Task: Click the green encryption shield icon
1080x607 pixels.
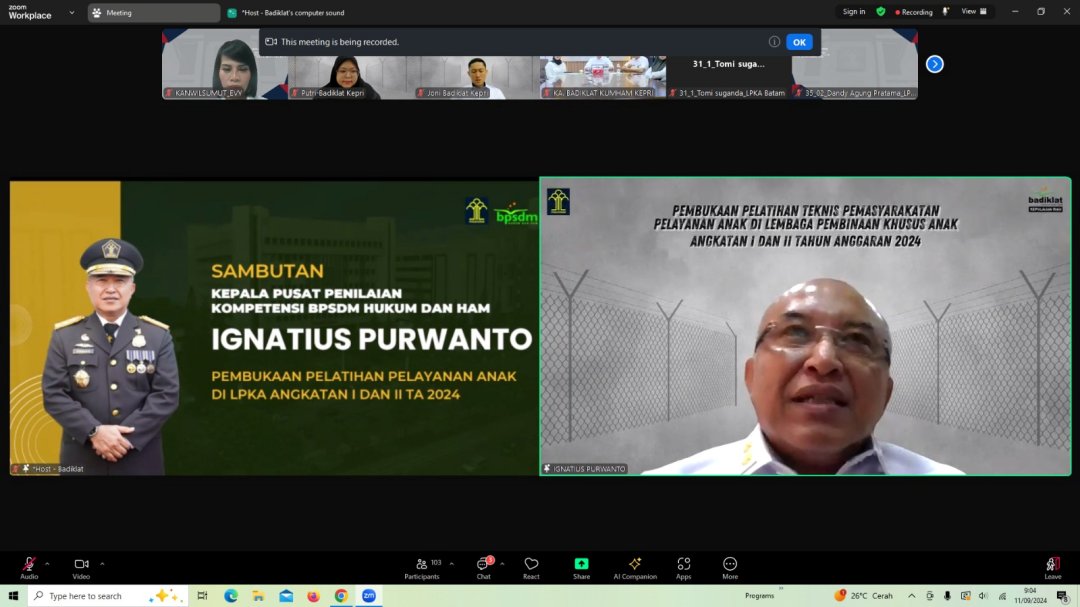Action: [881, 12]
